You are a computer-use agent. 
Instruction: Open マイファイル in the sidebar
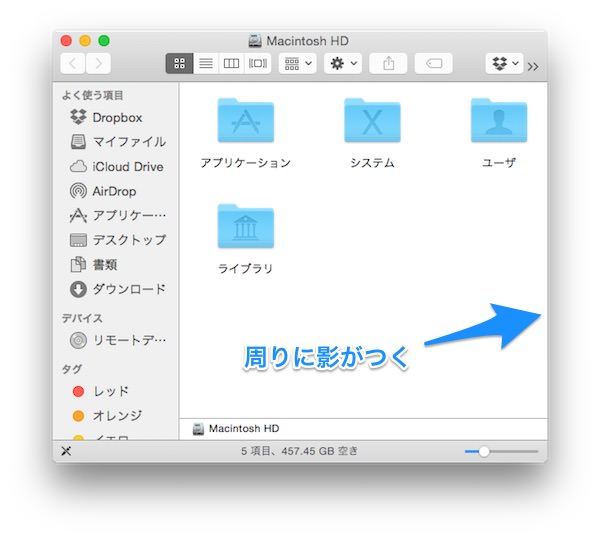[115, 142]
